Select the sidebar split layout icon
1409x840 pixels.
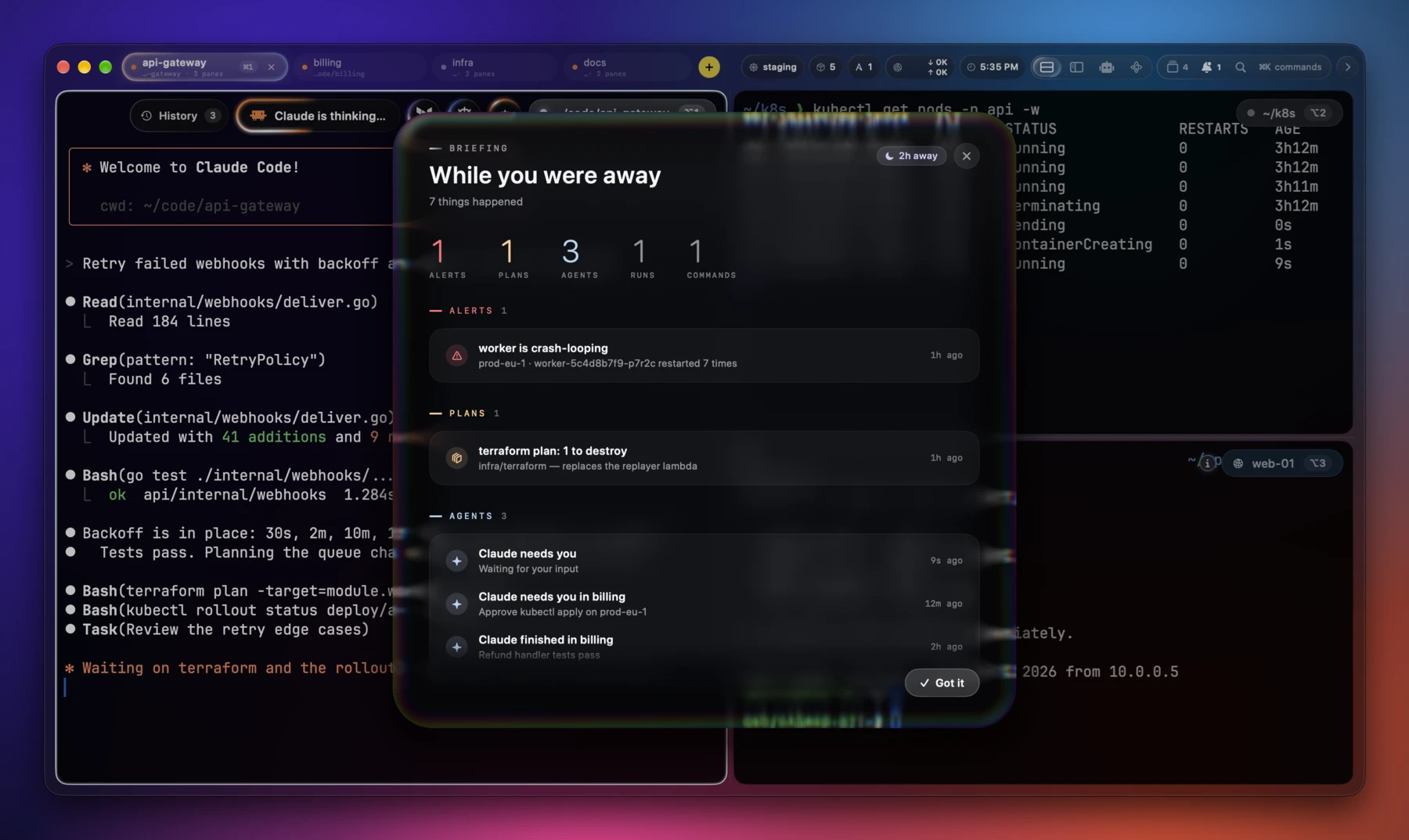tap(1076, 67)
